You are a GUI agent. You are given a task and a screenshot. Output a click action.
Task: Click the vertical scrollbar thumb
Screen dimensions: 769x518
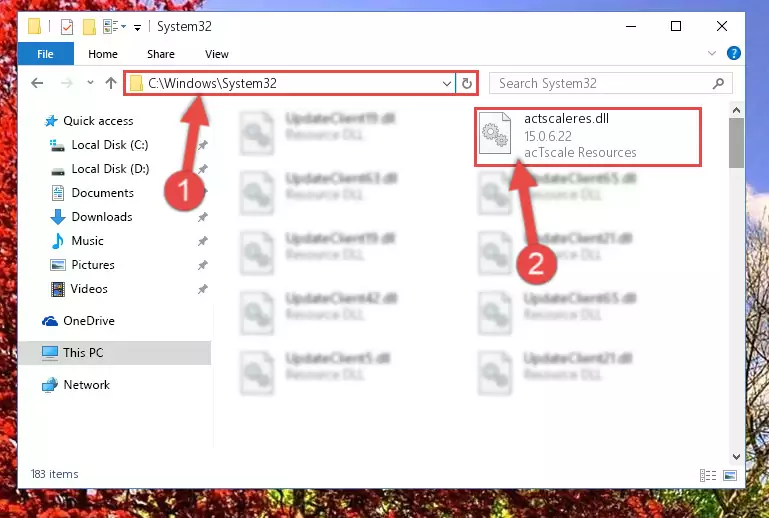pos(736,143)
